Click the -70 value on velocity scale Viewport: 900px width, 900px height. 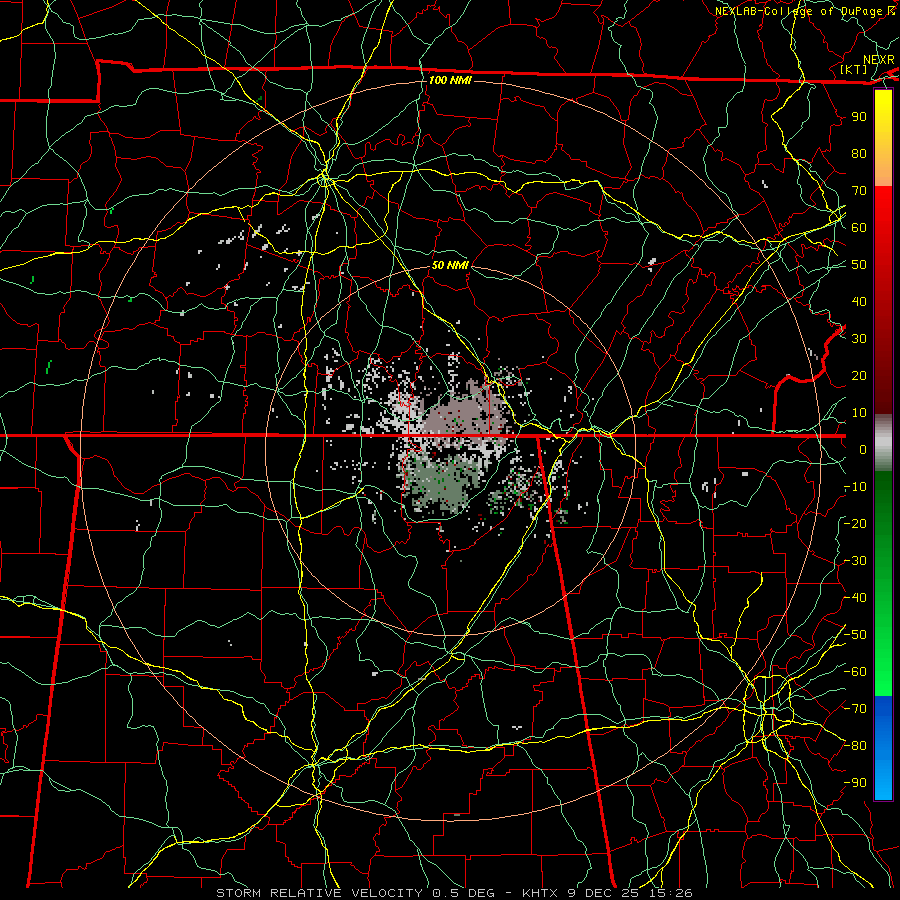pyautogui.click(x=855, y=709)
